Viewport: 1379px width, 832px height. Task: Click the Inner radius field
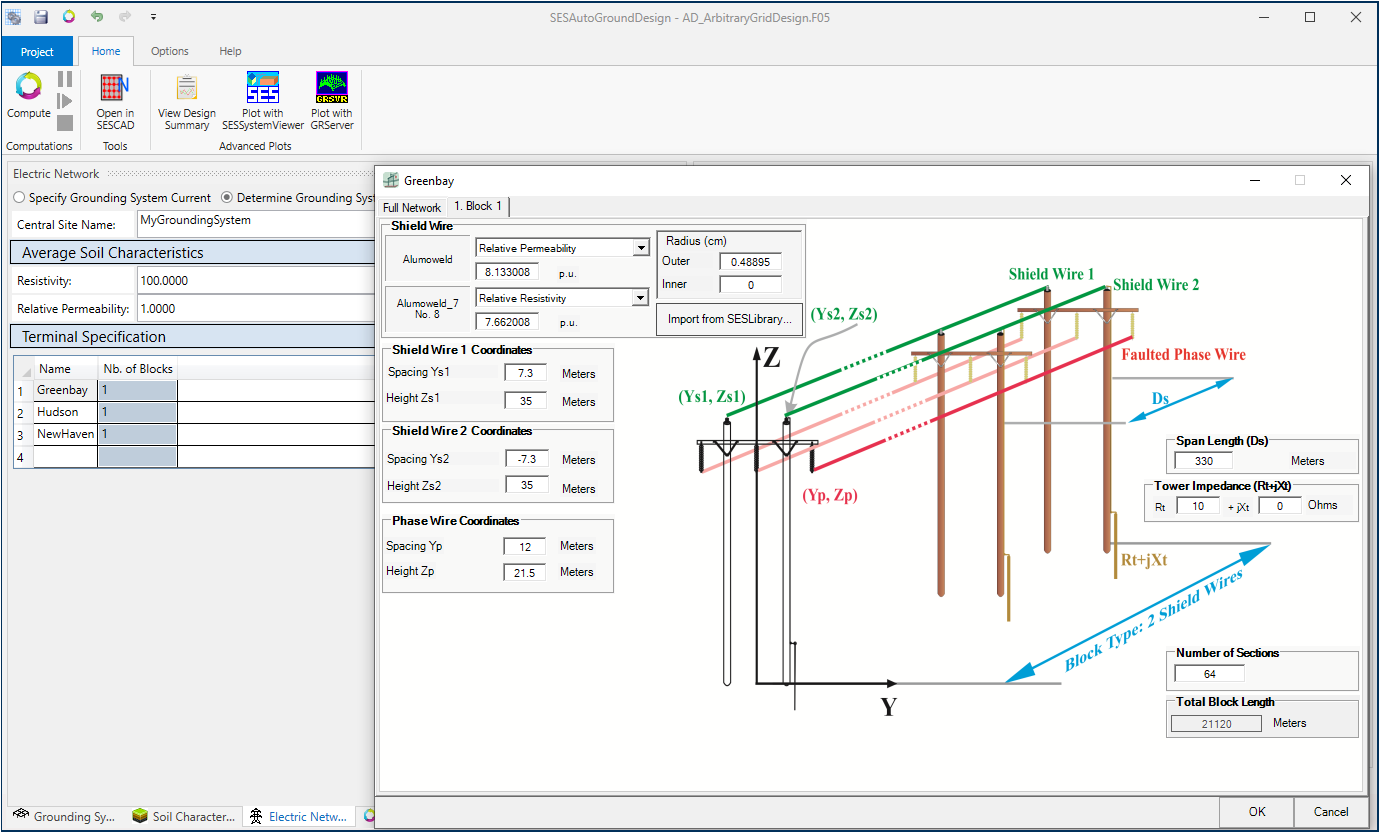click(750, 285)
